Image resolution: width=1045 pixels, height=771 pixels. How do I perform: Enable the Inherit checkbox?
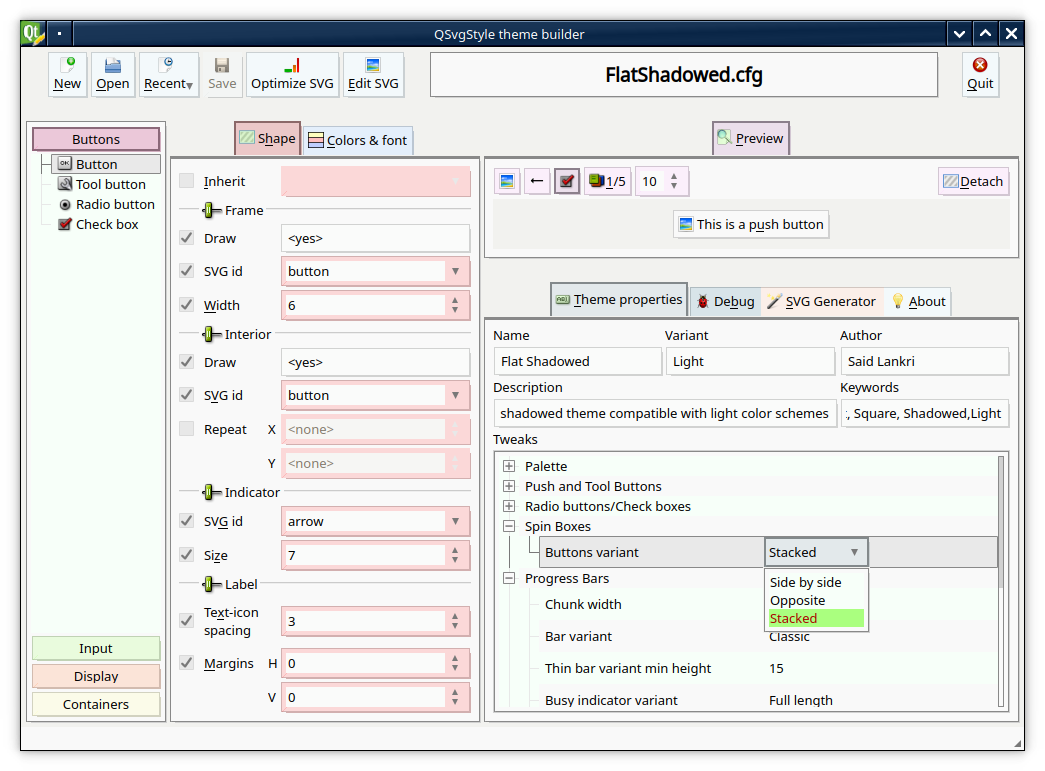[x=187, y=181]
